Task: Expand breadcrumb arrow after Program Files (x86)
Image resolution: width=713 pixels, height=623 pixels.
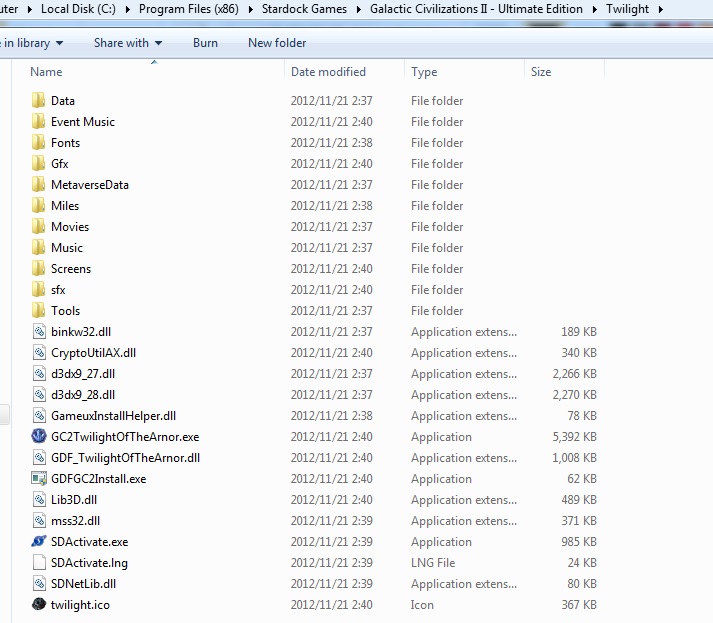Action: [x=250, y=9]
